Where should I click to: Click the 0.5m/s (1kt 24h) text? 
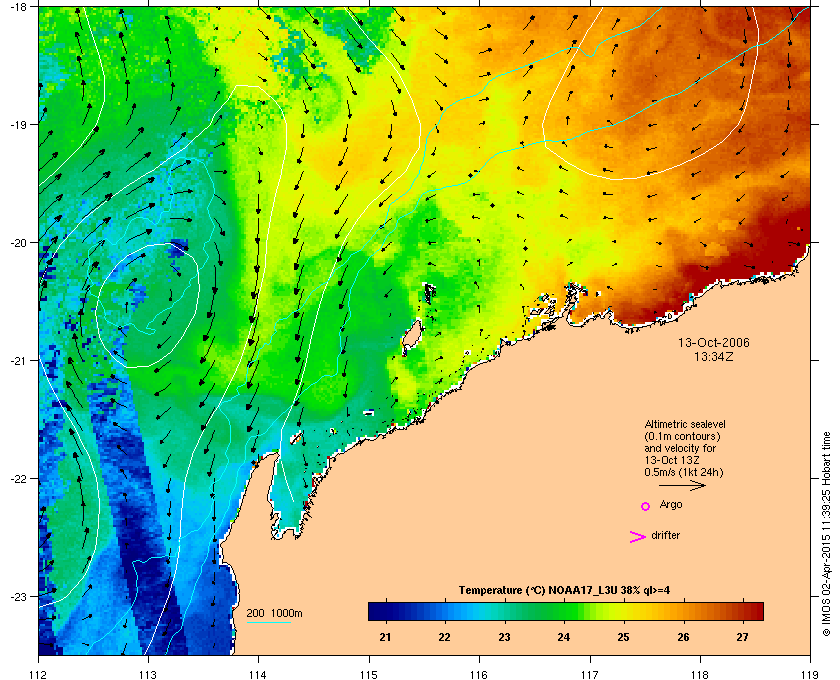tap(684, 473)
